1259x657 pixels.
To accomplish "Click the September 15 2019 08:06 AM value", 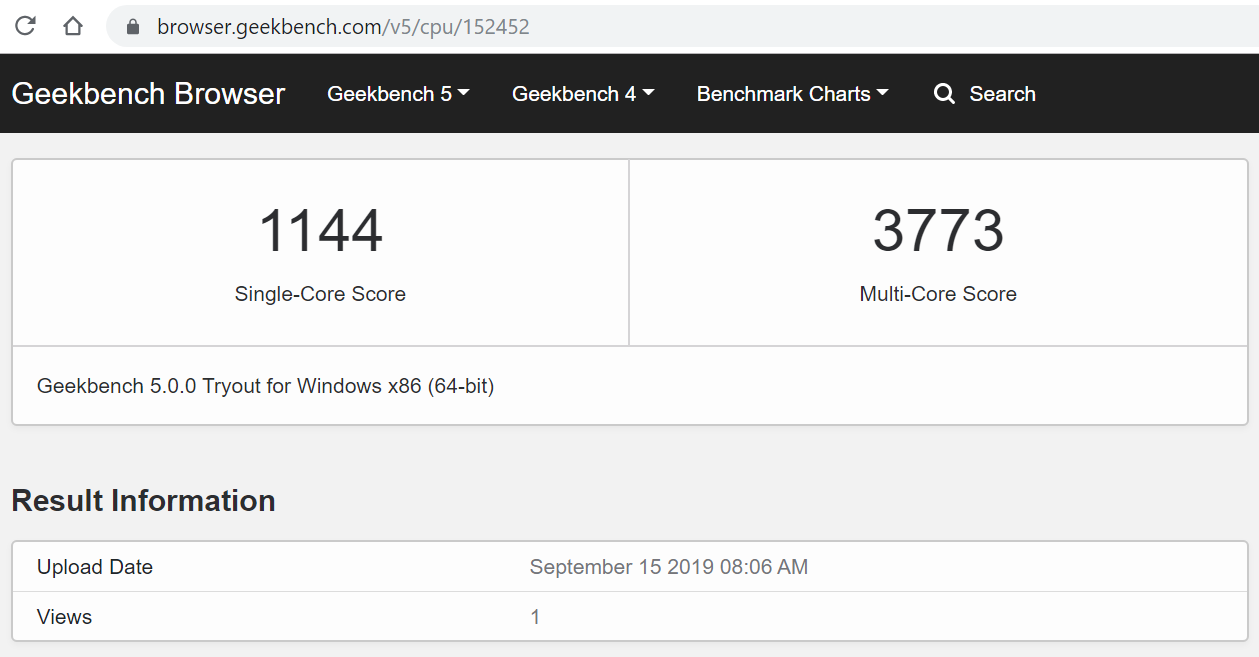I will point(669,567).
